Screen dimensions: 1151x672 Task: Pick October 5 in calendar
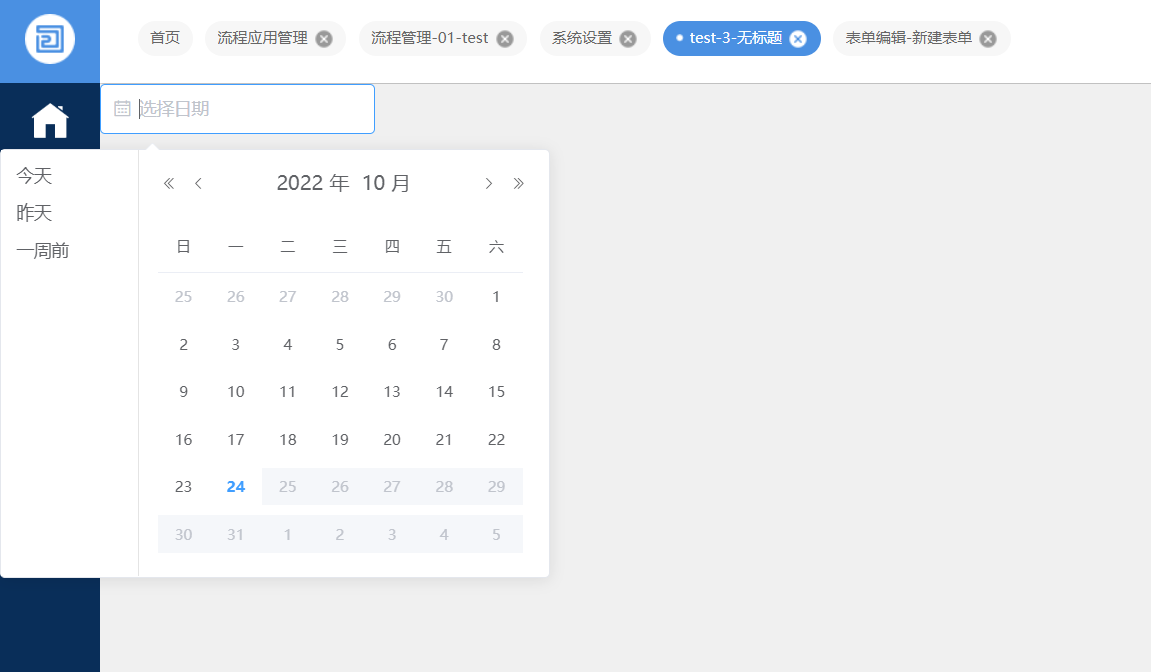click(340, 344)
